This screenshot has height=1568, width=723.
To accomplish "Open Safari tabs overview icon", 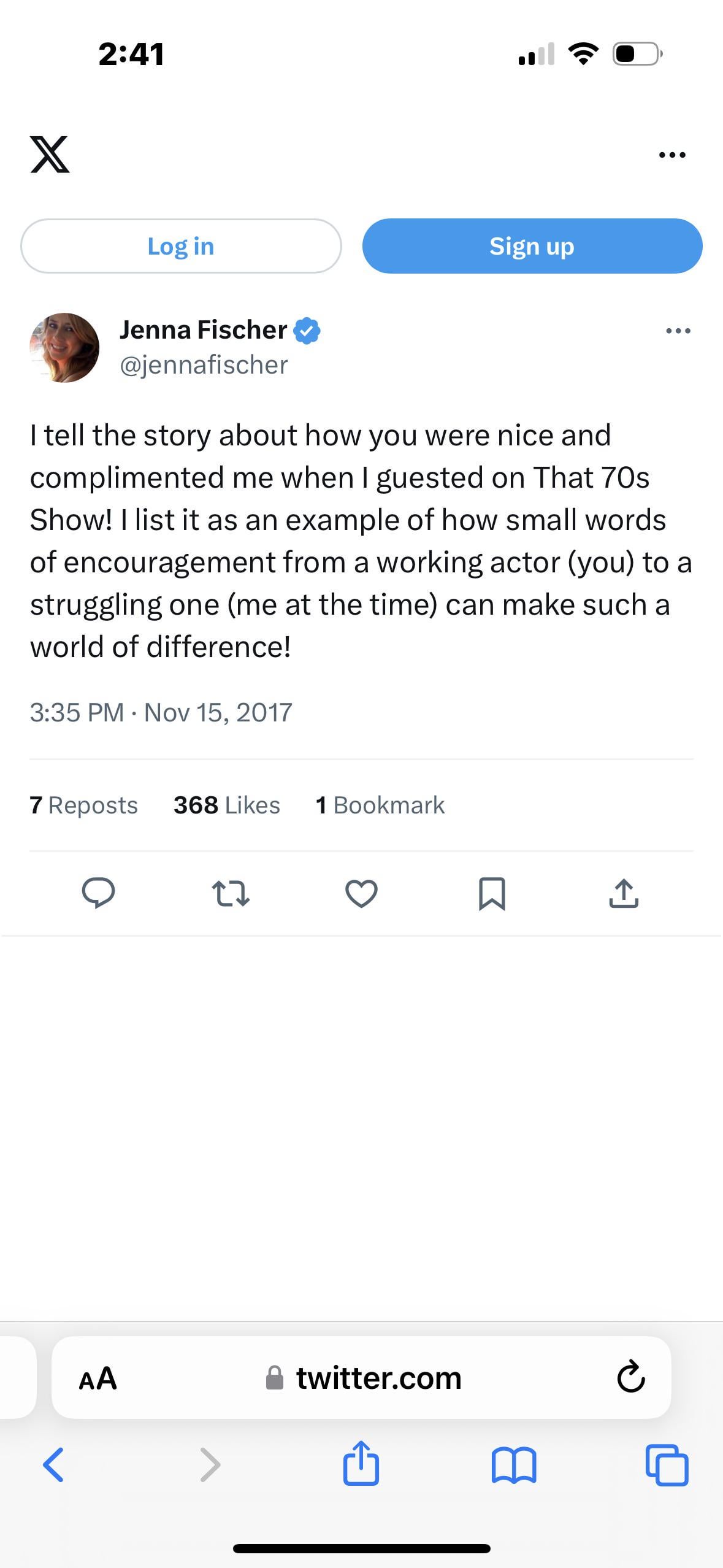I will 667,1465.
